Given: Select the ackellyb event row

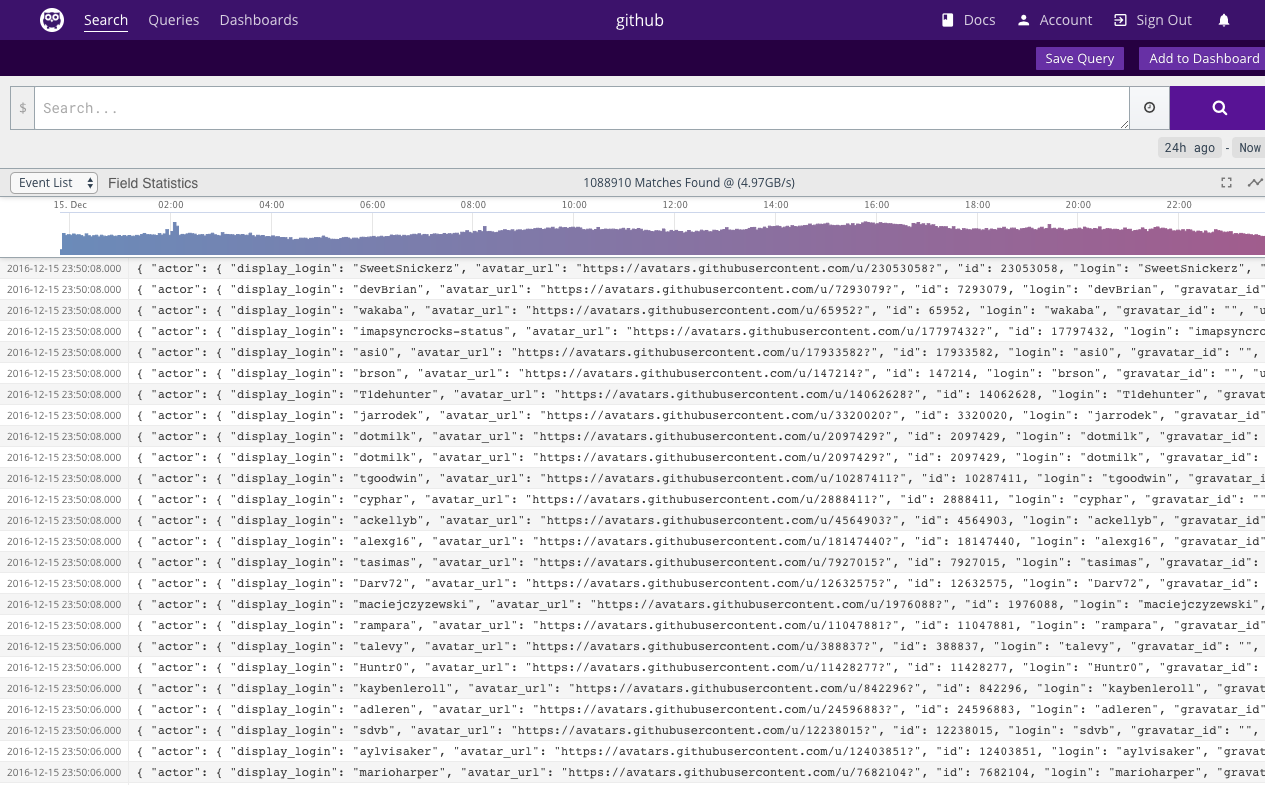Looking at the screenshot, I should pos(632,520).
